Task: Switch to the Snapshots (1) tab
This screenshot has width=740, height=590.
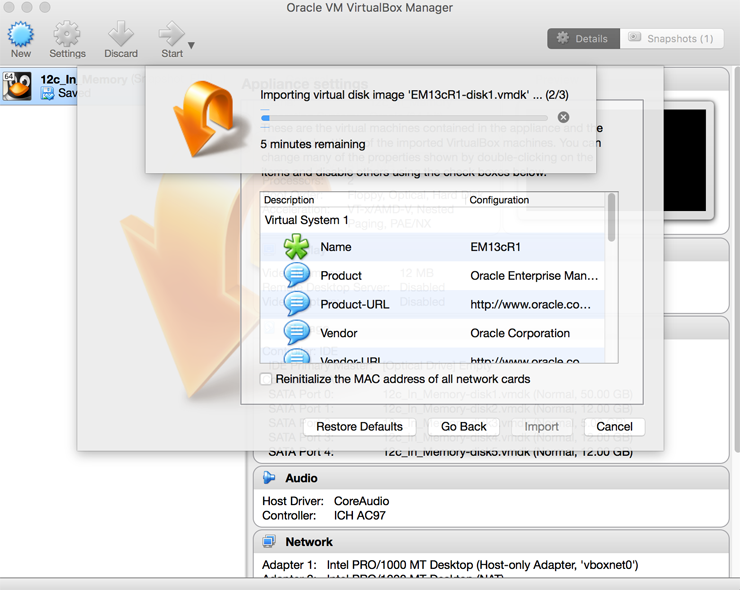Action: (672, 38)
